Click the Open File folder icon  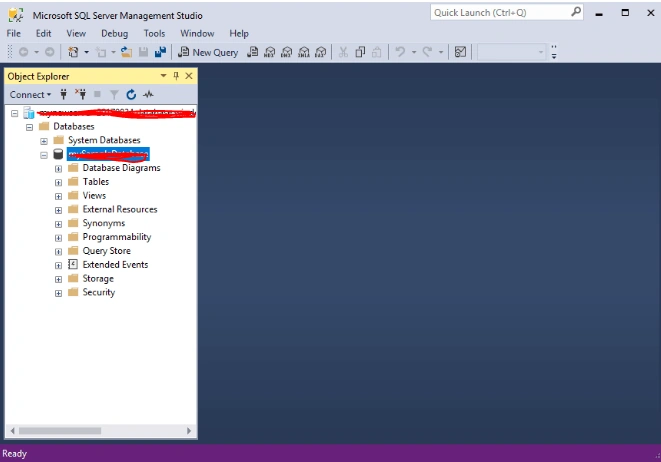pos(126,52)
